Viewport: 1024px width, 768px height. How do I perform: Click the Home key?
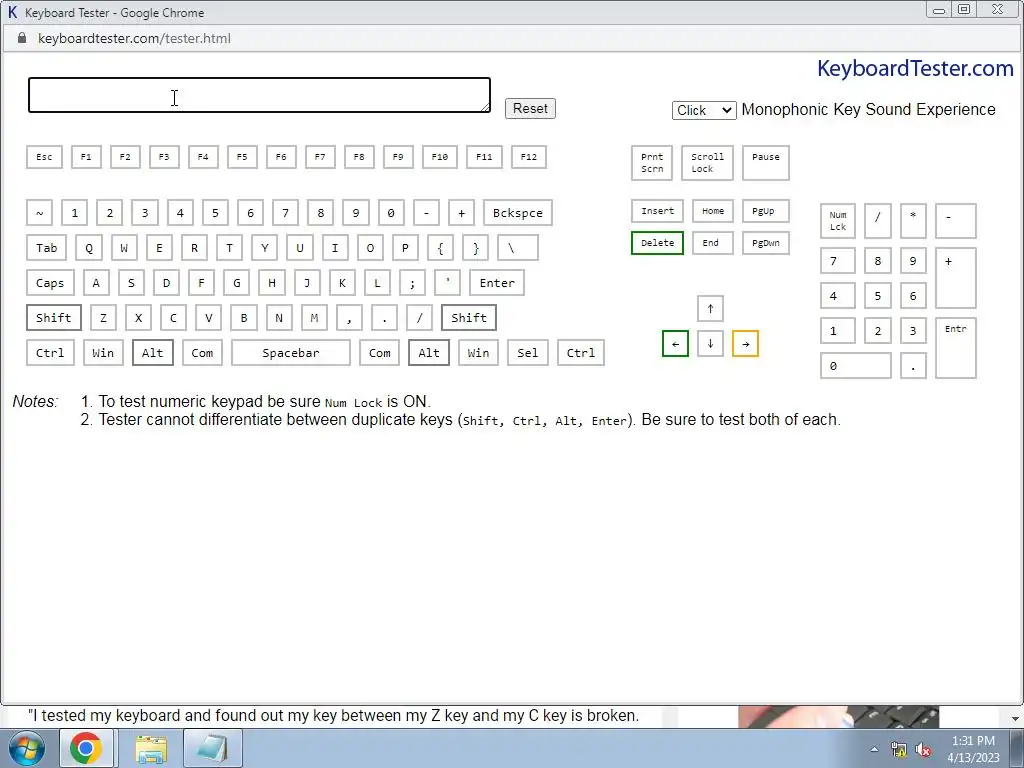click(x=712, y=211)
